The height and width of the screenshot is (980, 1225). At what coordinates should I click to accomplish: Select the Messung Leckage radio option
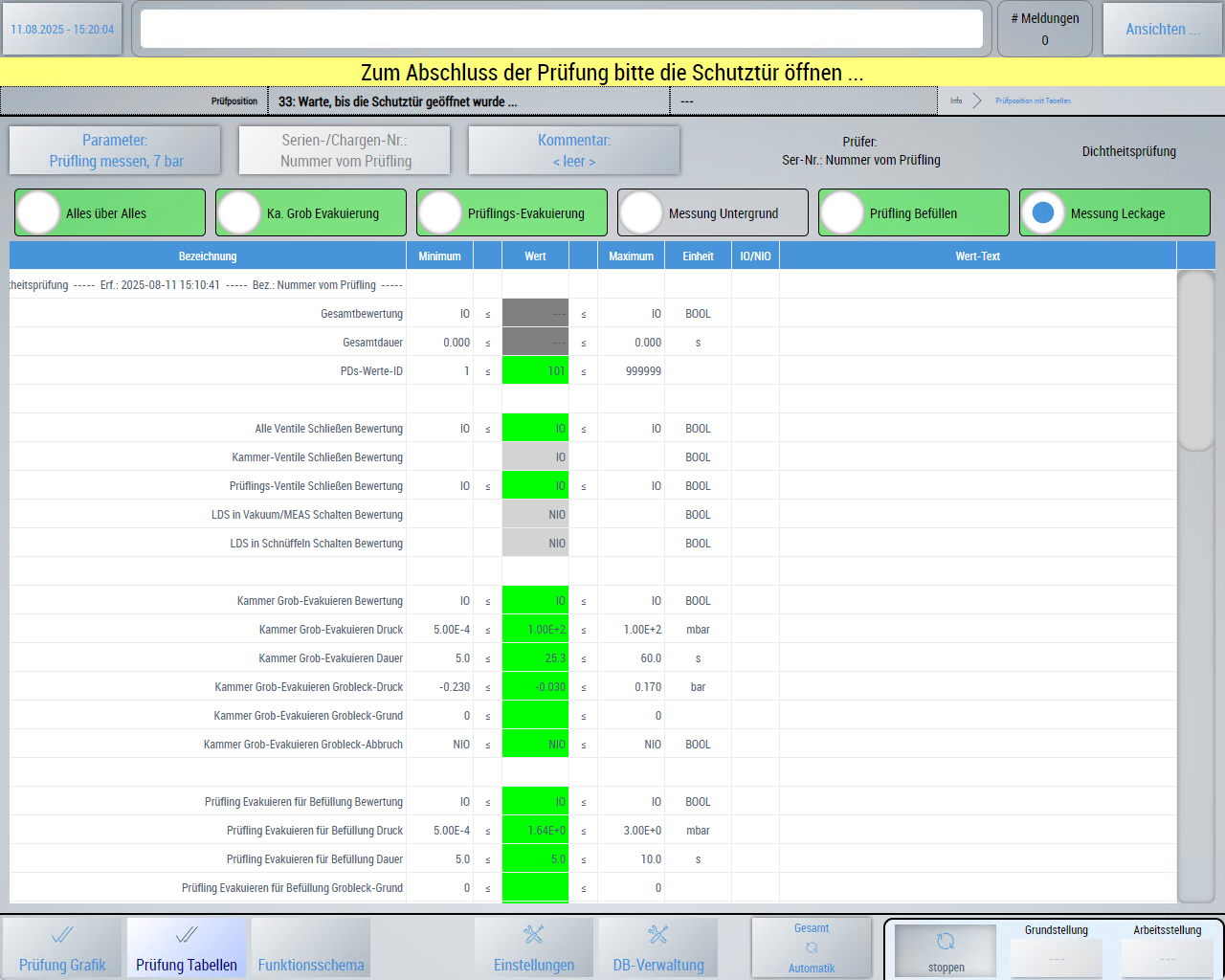click(x=1043, y=212)
